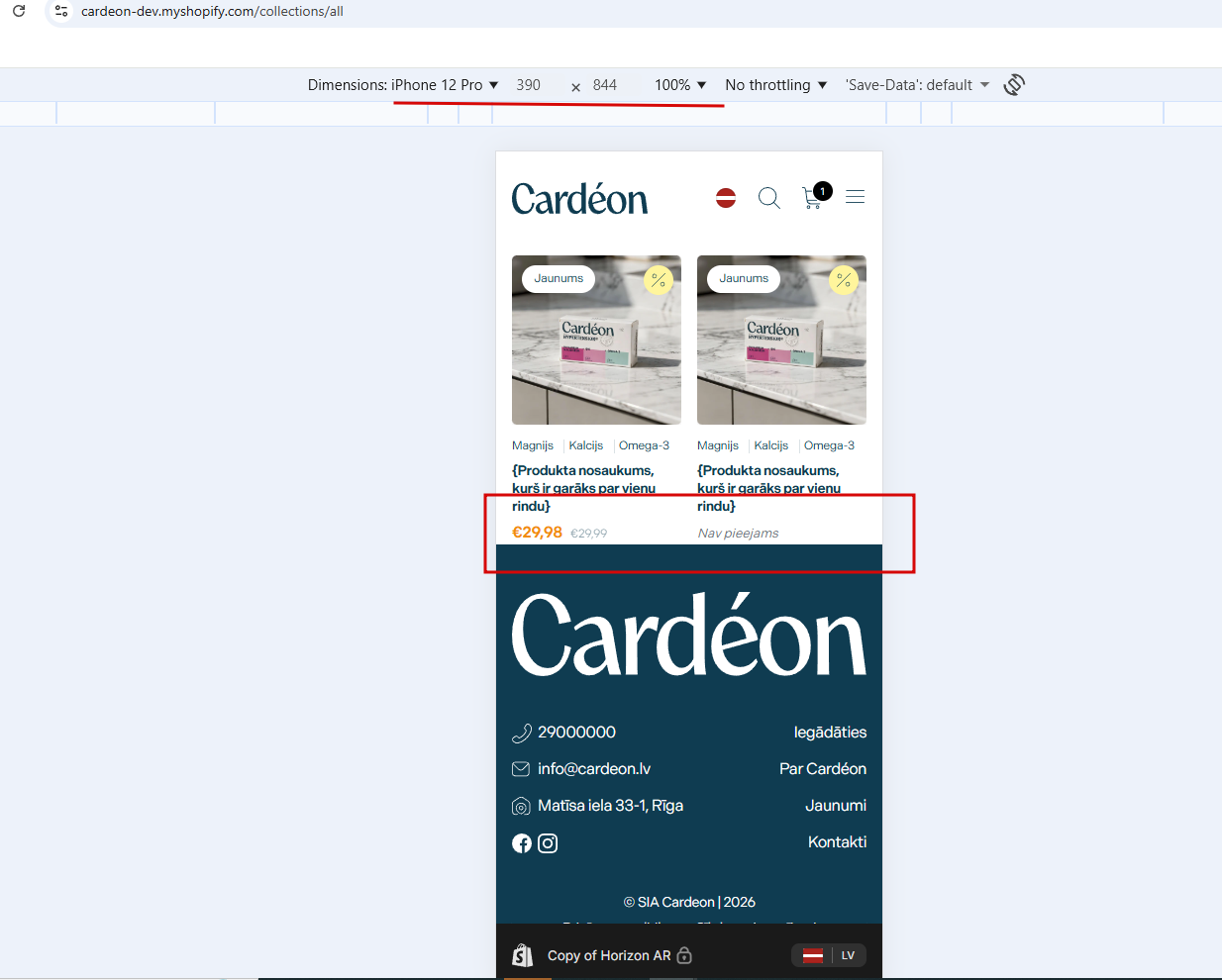This screenshot has width=1222, height=980.
Task: Click Copy of Horizon AR theme name
Action: (609, 955)
